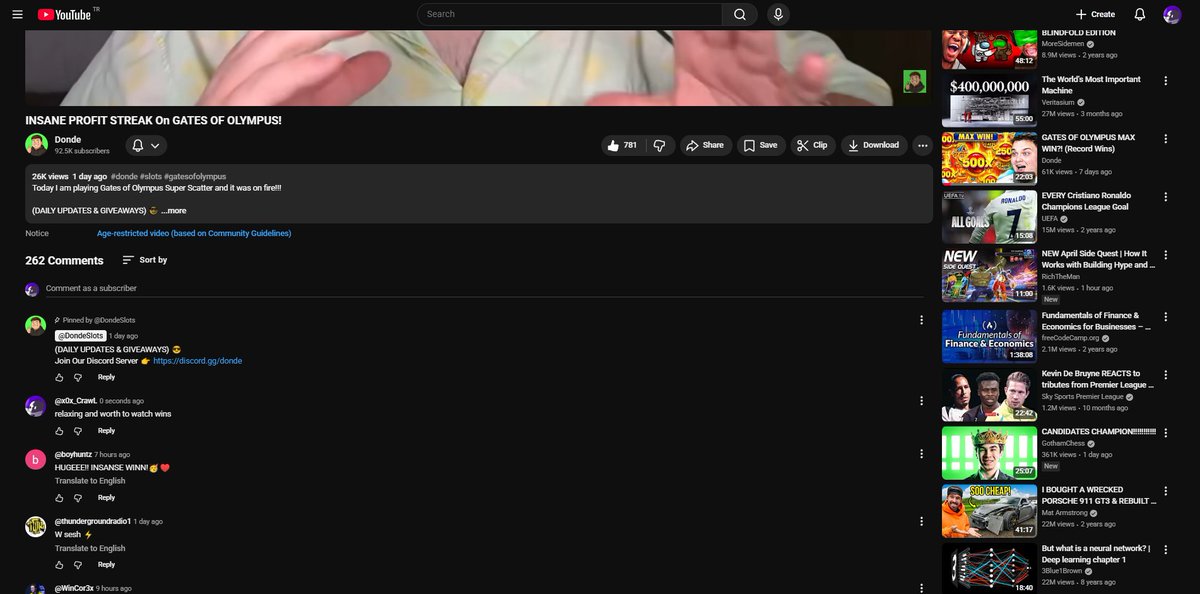This screenshot has width=1200, height=594.
Task: Open Sort by comments dropdown
Action: 145,260
